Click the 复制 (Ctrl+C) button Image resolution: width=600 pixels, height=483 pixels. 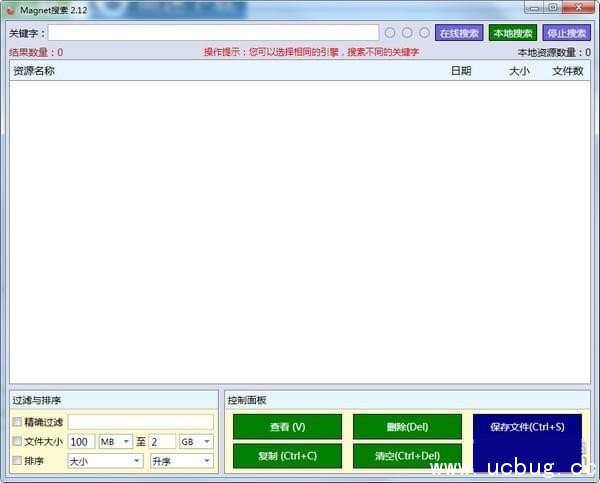[288, 456]
